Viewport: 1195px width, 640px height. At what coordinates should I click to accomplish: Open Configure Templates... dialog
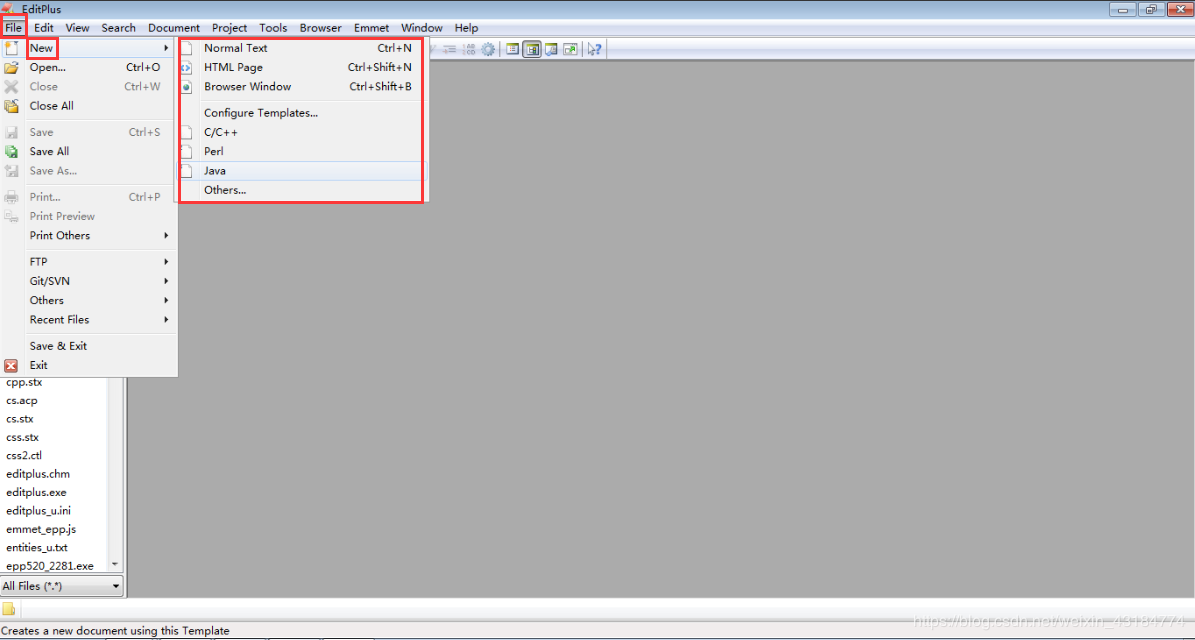(x=261, y=113)
